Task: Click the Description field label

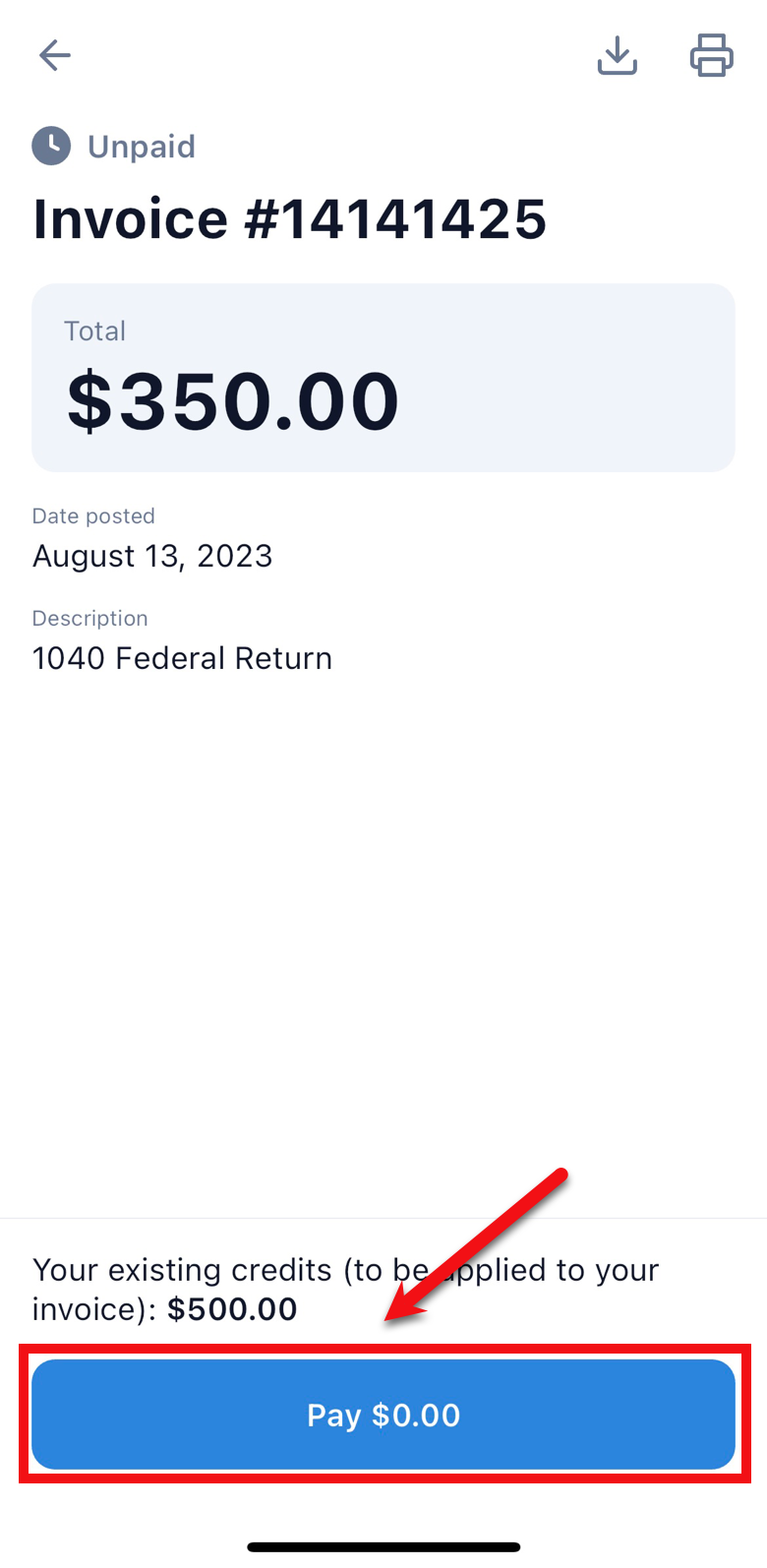Action: 89,619
